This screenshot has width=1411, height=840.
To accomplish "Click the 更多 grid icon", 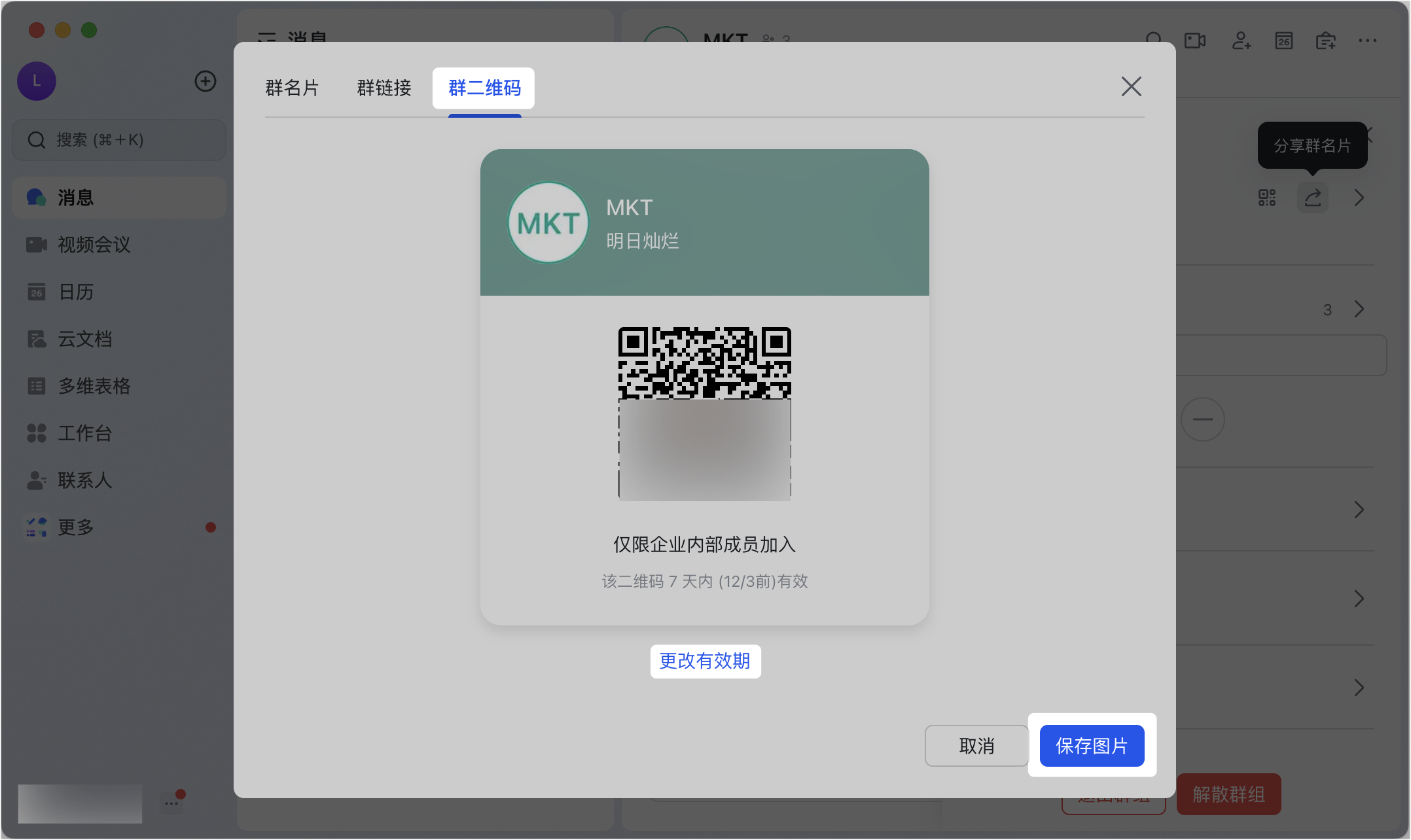I will click(37, 527).
